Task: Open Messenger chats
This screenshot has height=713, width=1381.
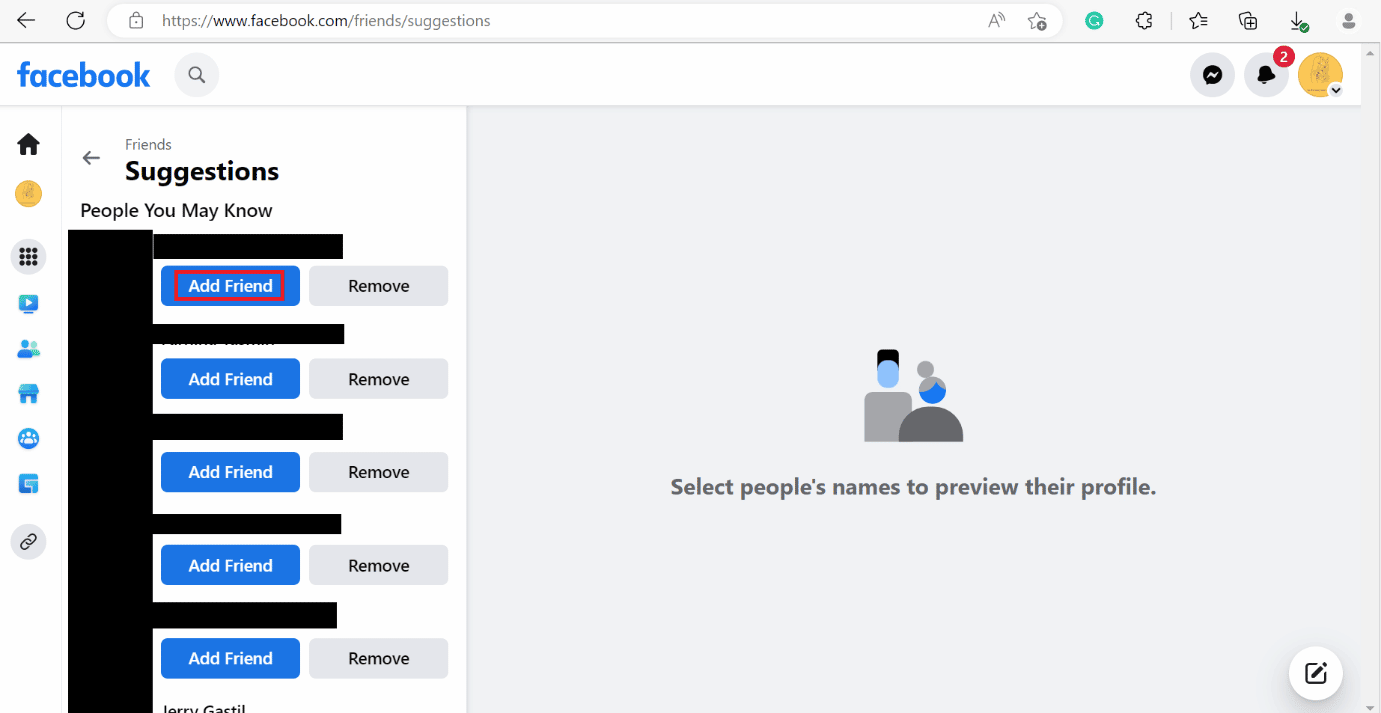Action: [x=1211, y=74]
